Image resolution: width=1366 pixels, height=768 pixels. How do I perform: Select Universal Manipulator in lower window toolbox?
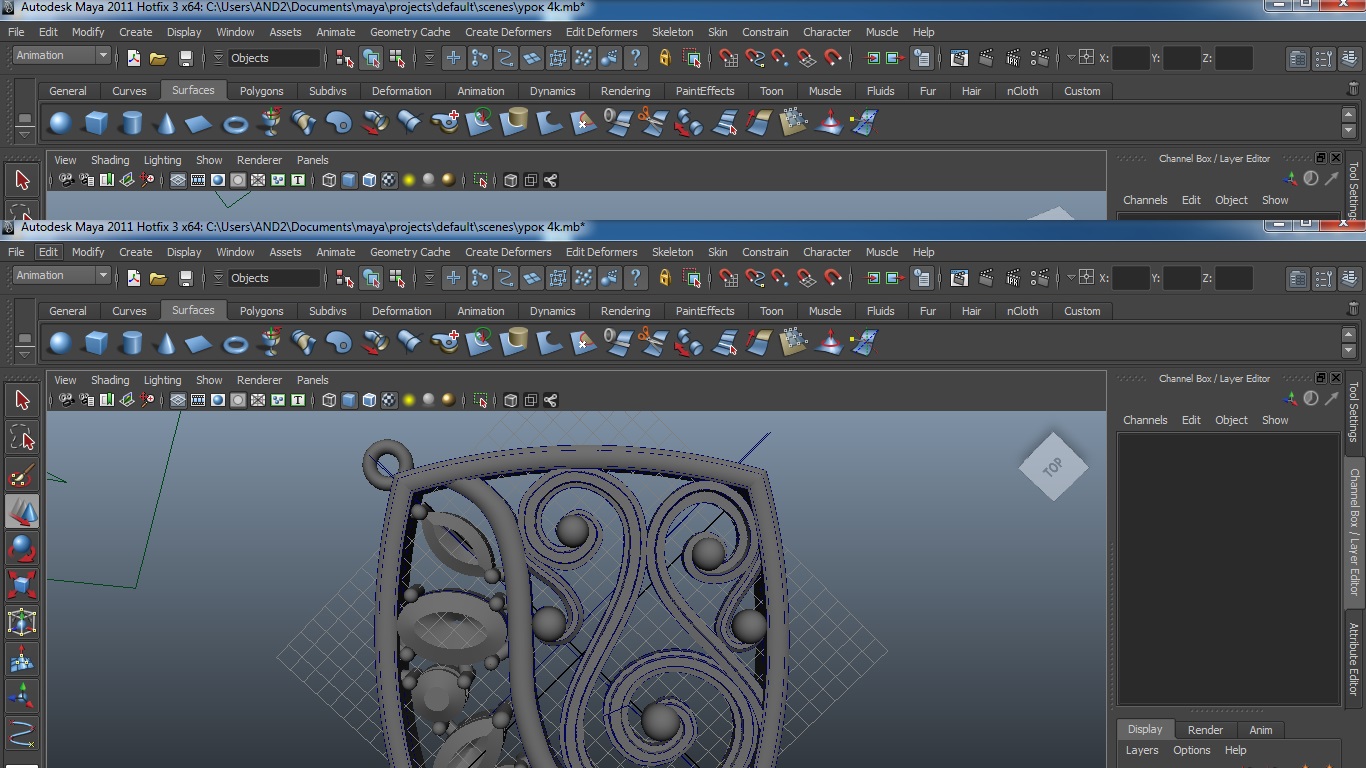tap(22, 622)
